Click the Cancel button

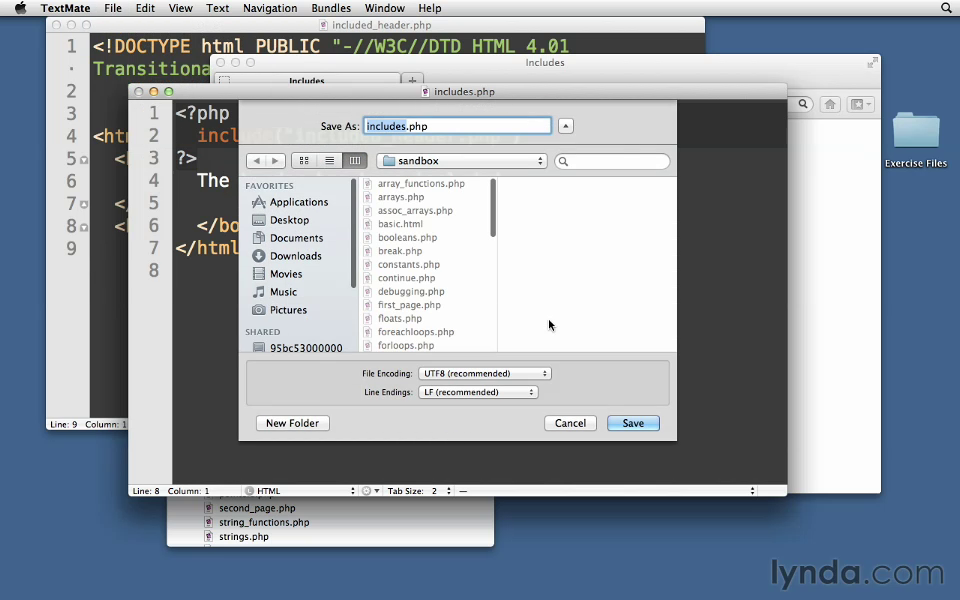pyautogui.click(x=571, y=423)
